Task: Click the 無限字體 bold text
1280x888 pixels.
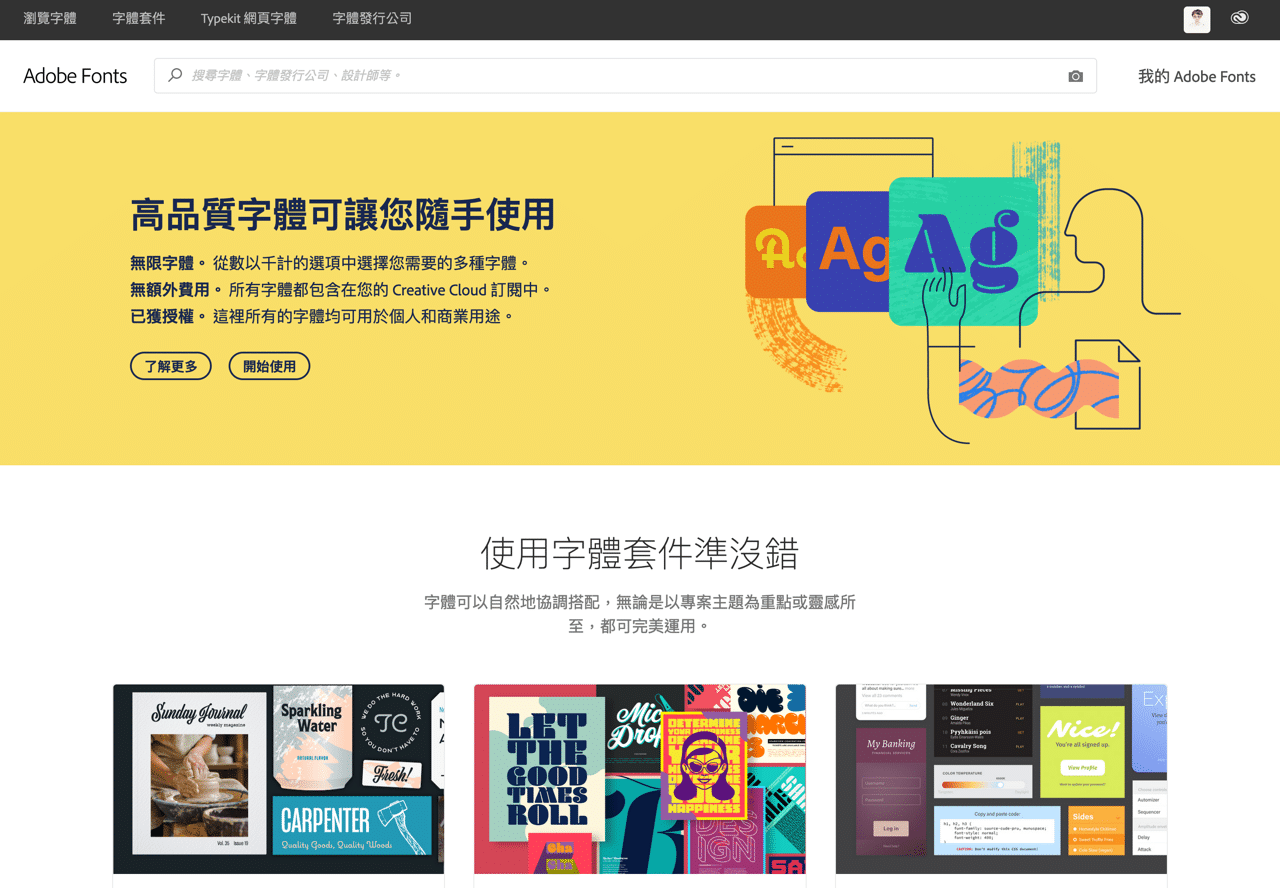Action: pos(162,263)
